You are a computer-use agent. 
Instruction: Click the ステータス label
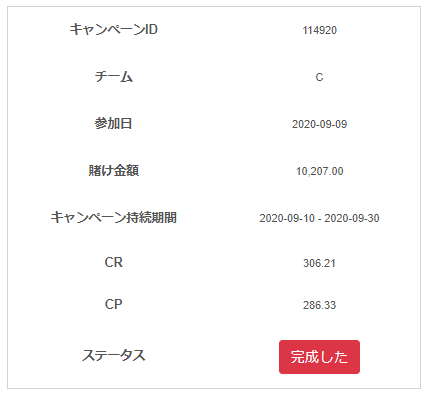[x=113, y=355]
